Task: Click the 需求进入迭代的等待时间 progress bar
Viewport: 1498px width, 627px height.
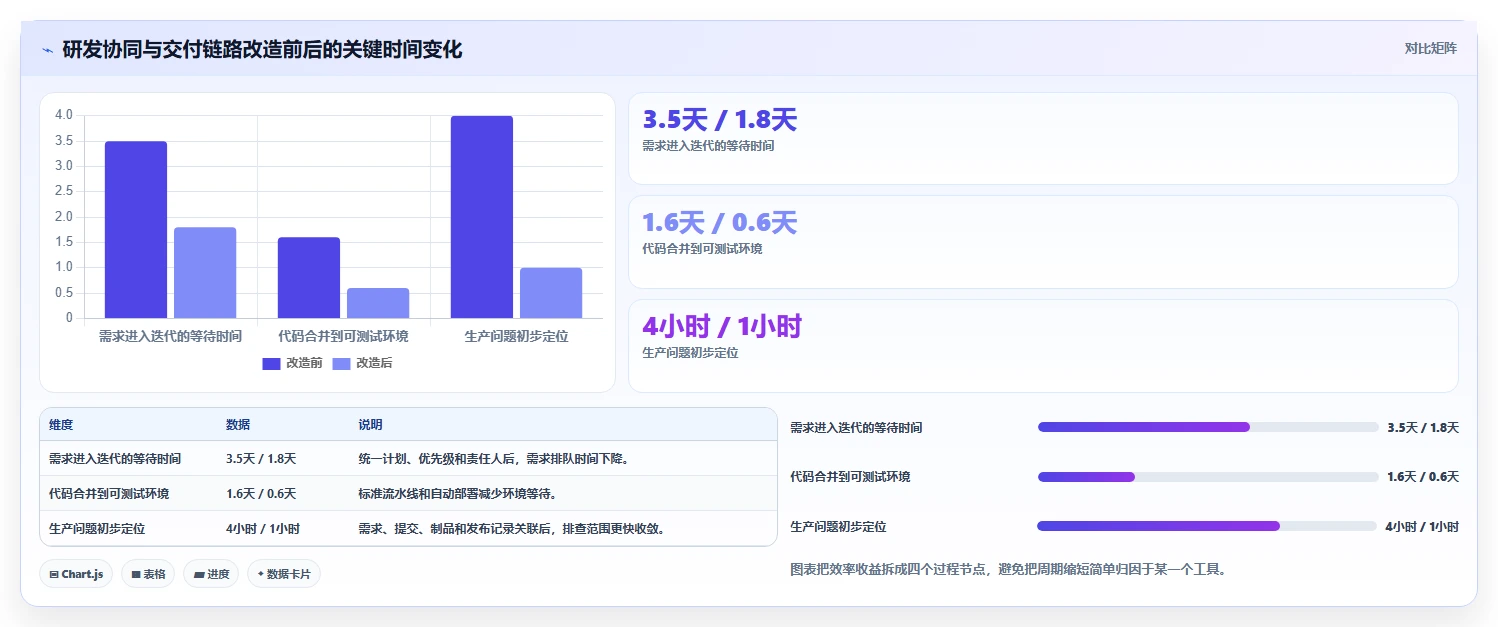Action: tap(1208, 427)
